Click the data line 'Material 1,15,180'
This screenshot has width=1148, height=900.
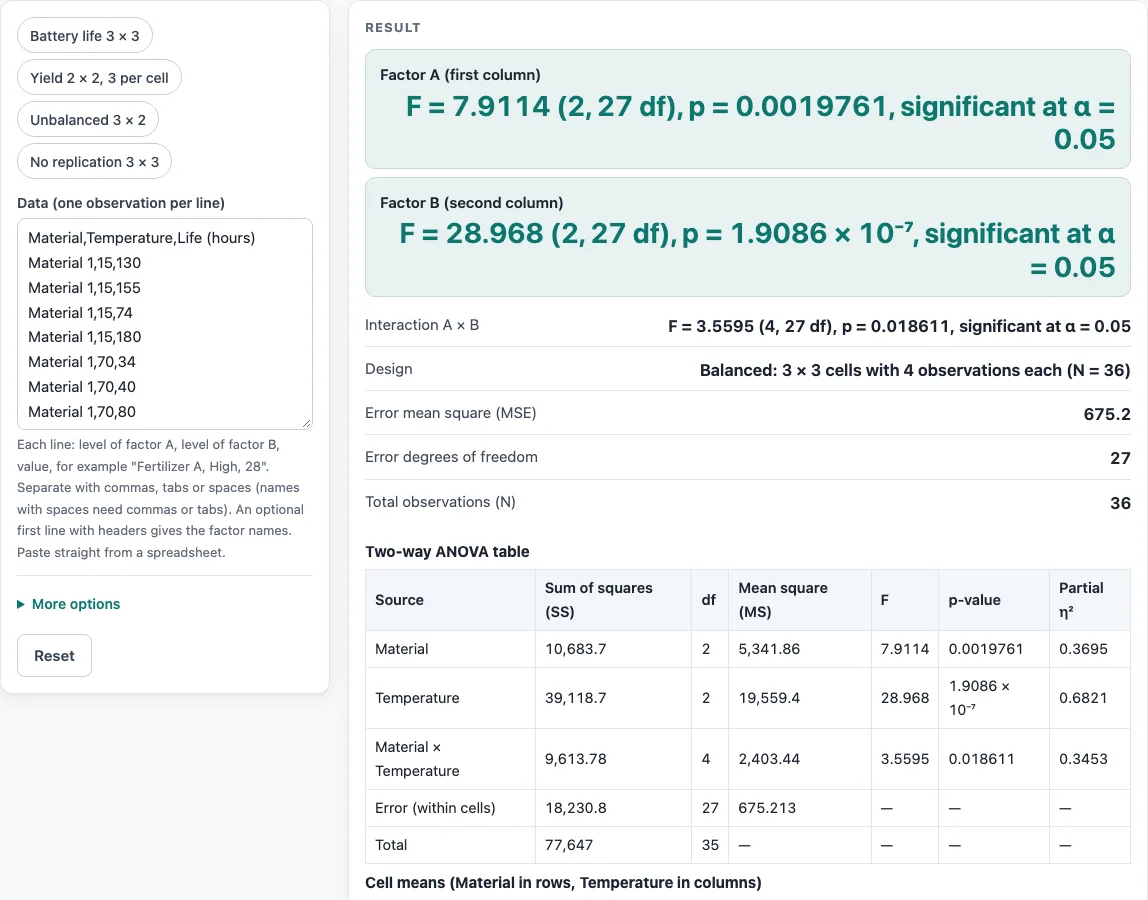(x=84, y=337)
